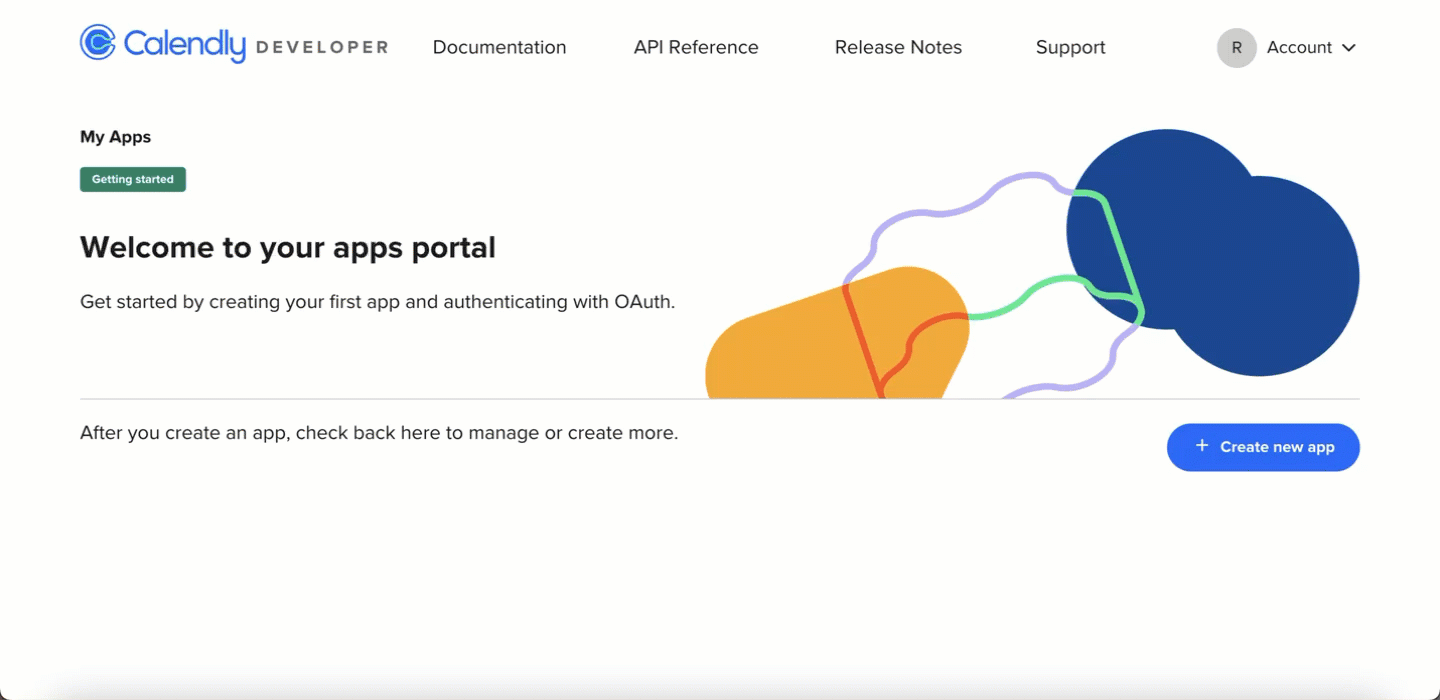Image resolution: width=1440 pixels, height=700 pixels.
Task: Click the Account label
Action: [1299, 47]
